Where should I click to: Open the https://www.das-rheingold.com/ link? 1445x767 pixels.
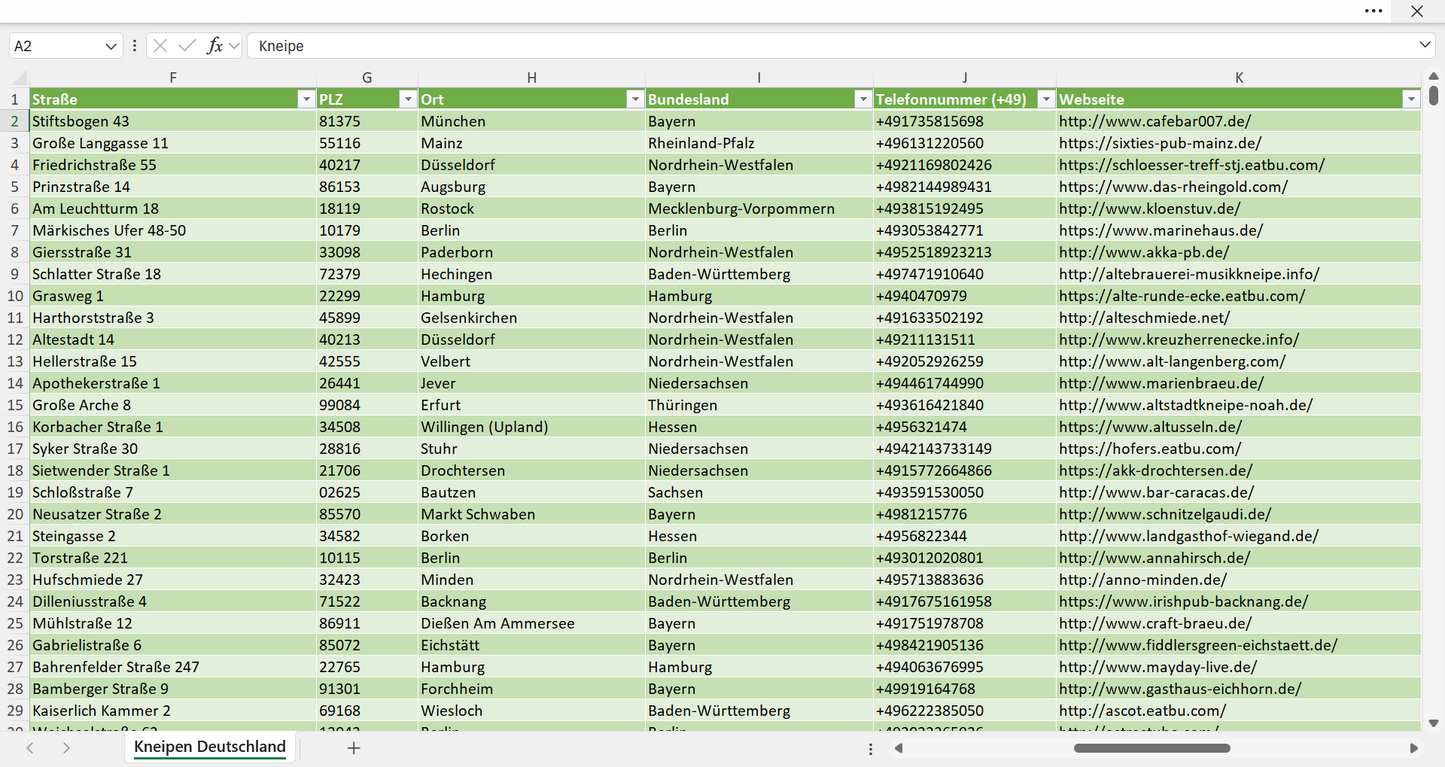pos(1173,187)
